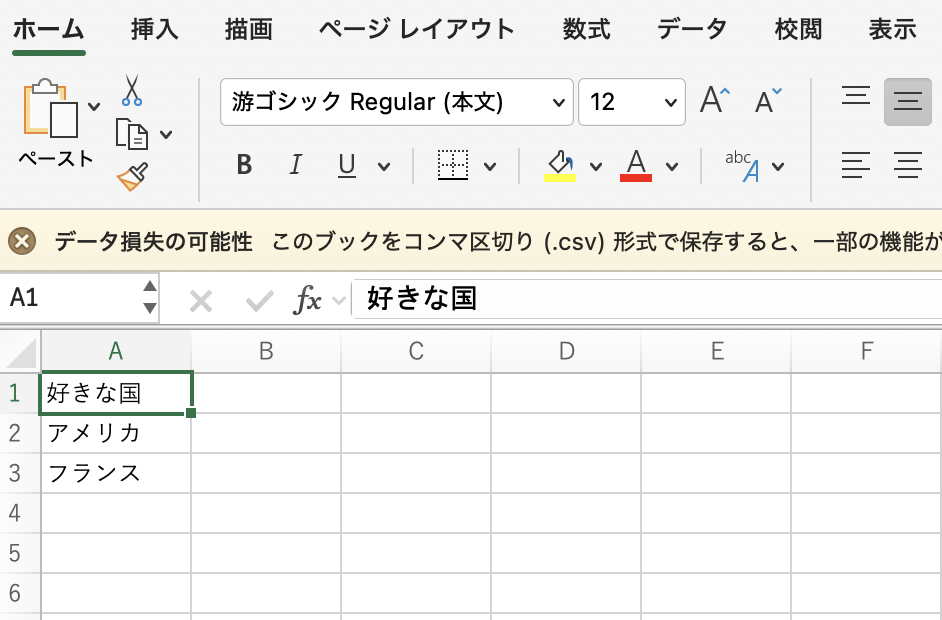The width and height of the screenshot is (942, 620).
Task: Expand the fill color dropdown arrow
Action: coord(596,167)
